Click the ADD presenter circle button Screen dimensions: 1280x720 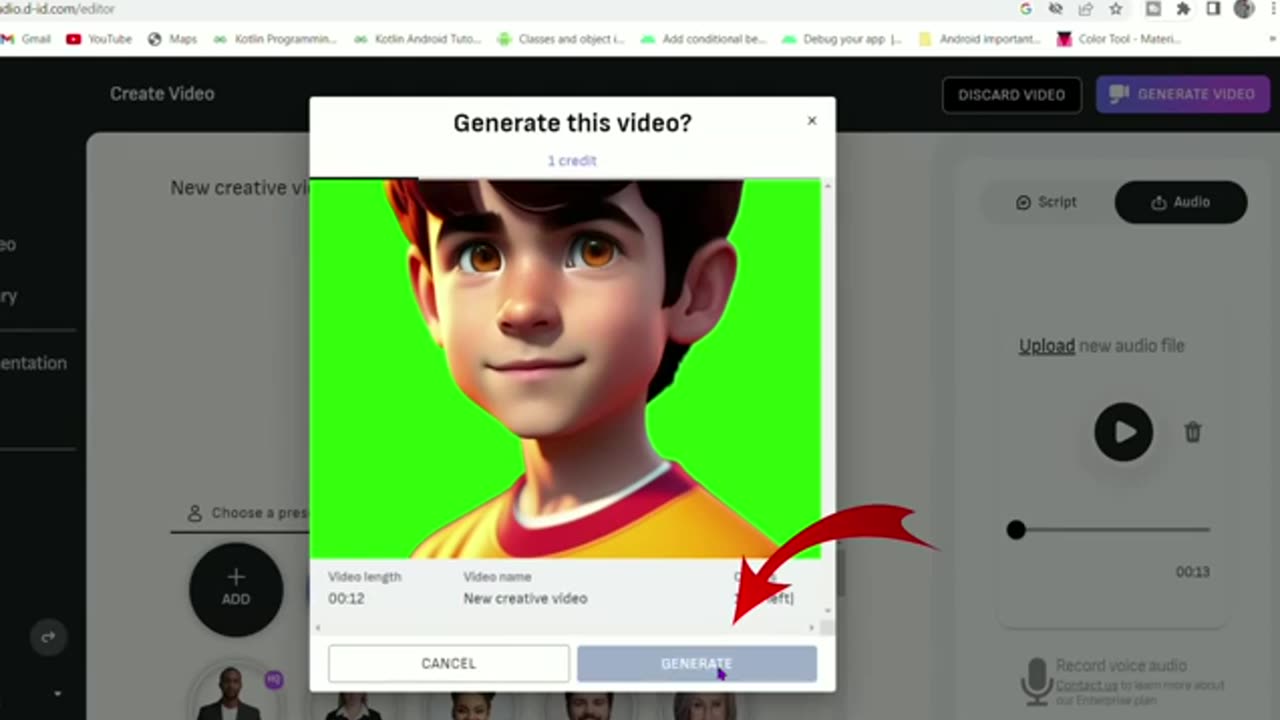236,590
